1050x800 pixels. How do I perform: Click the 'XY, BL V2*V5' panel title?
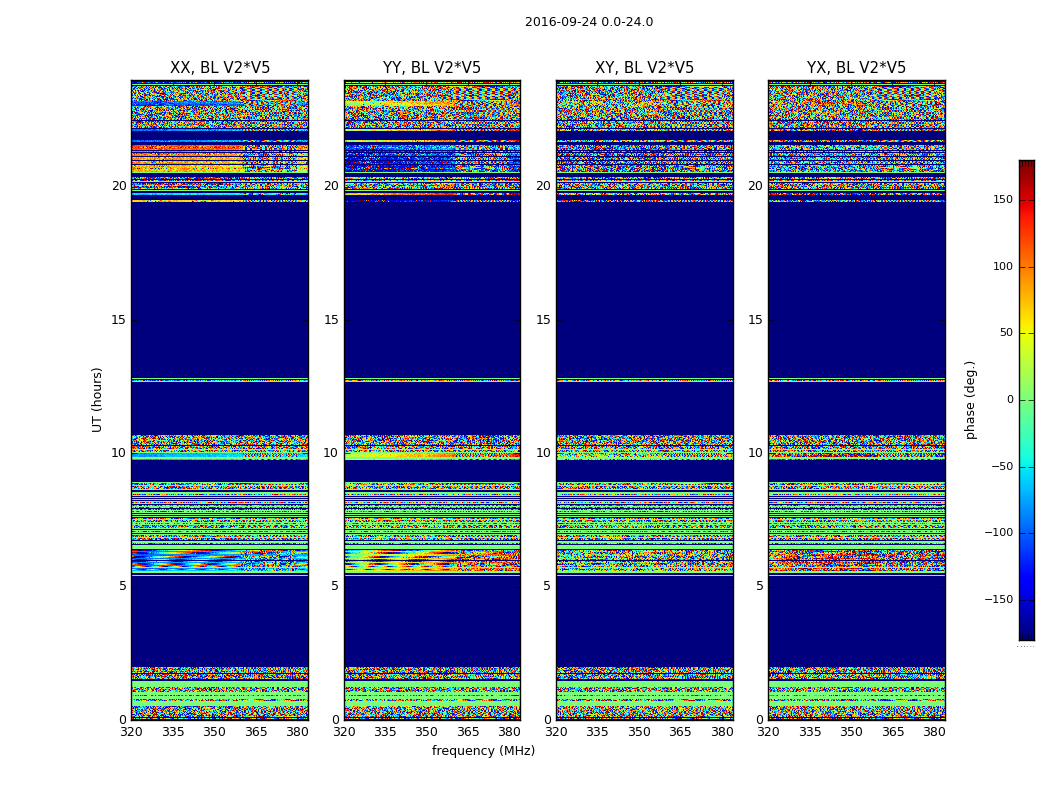click(644, 68)
